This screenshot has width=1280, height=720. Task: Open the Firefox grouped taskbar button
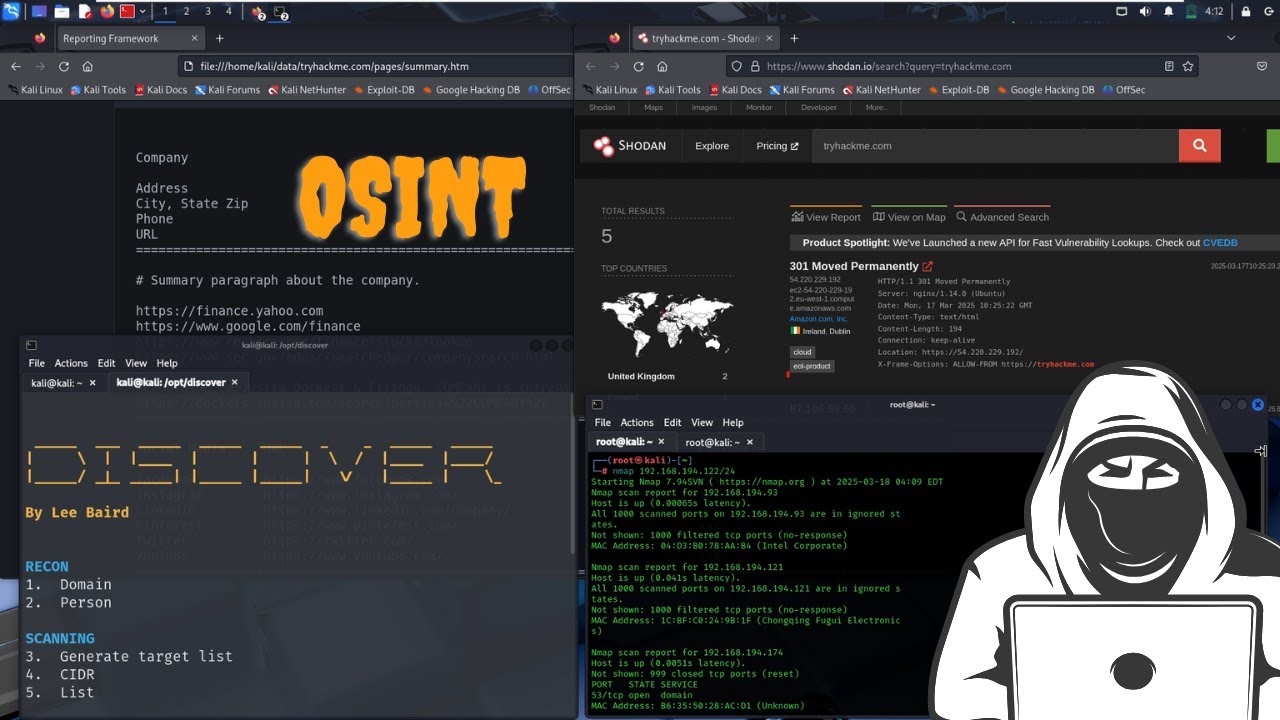258,13
